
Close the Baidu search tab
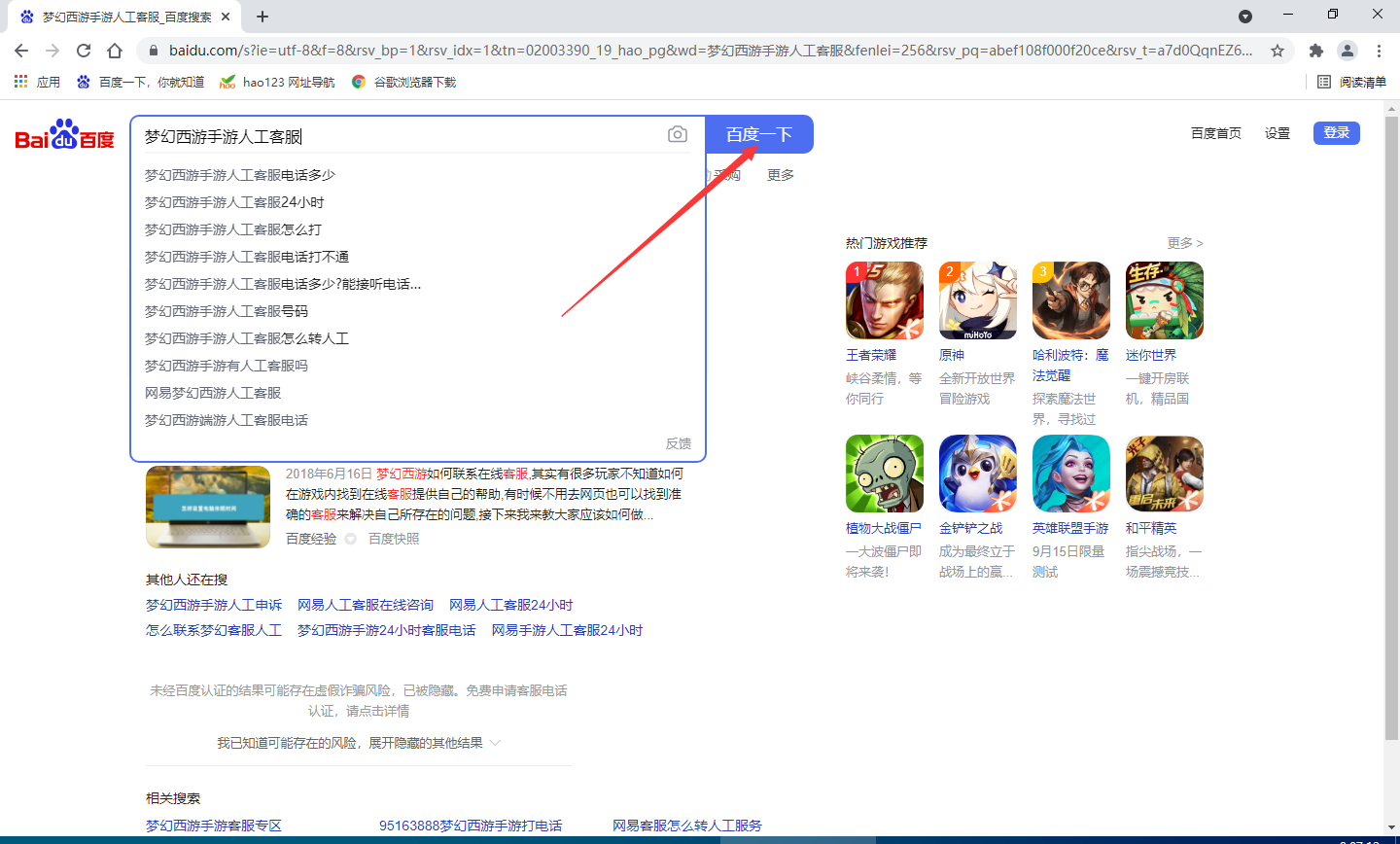point(226,17)
